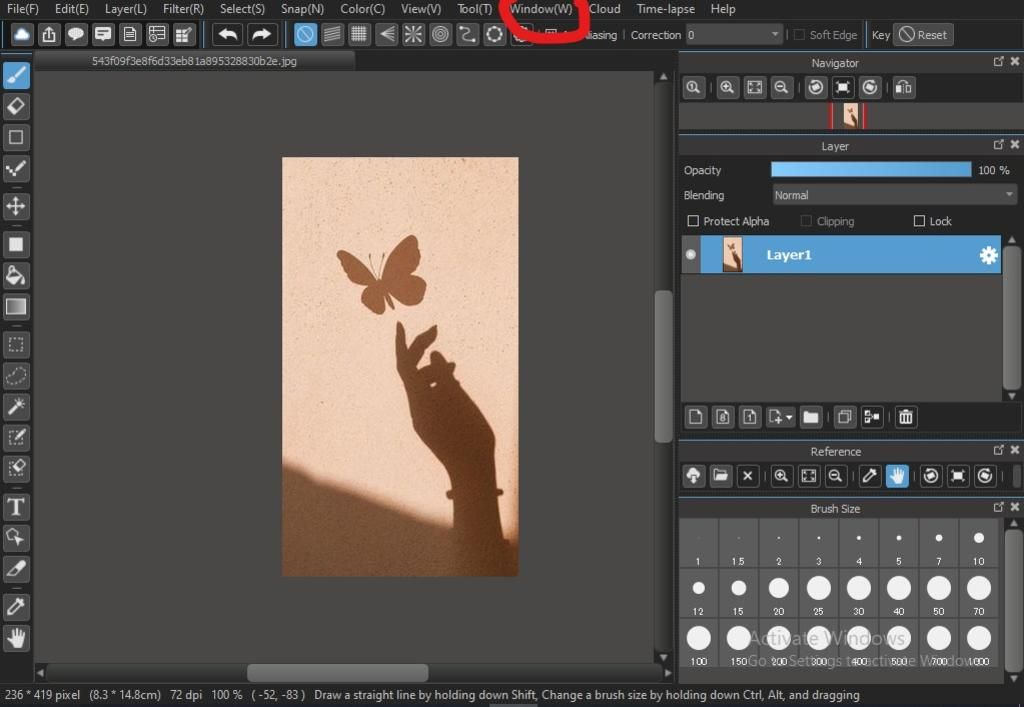
Task: Select the Hand tool in left toolbar
Action: click(x=16, y=638)
